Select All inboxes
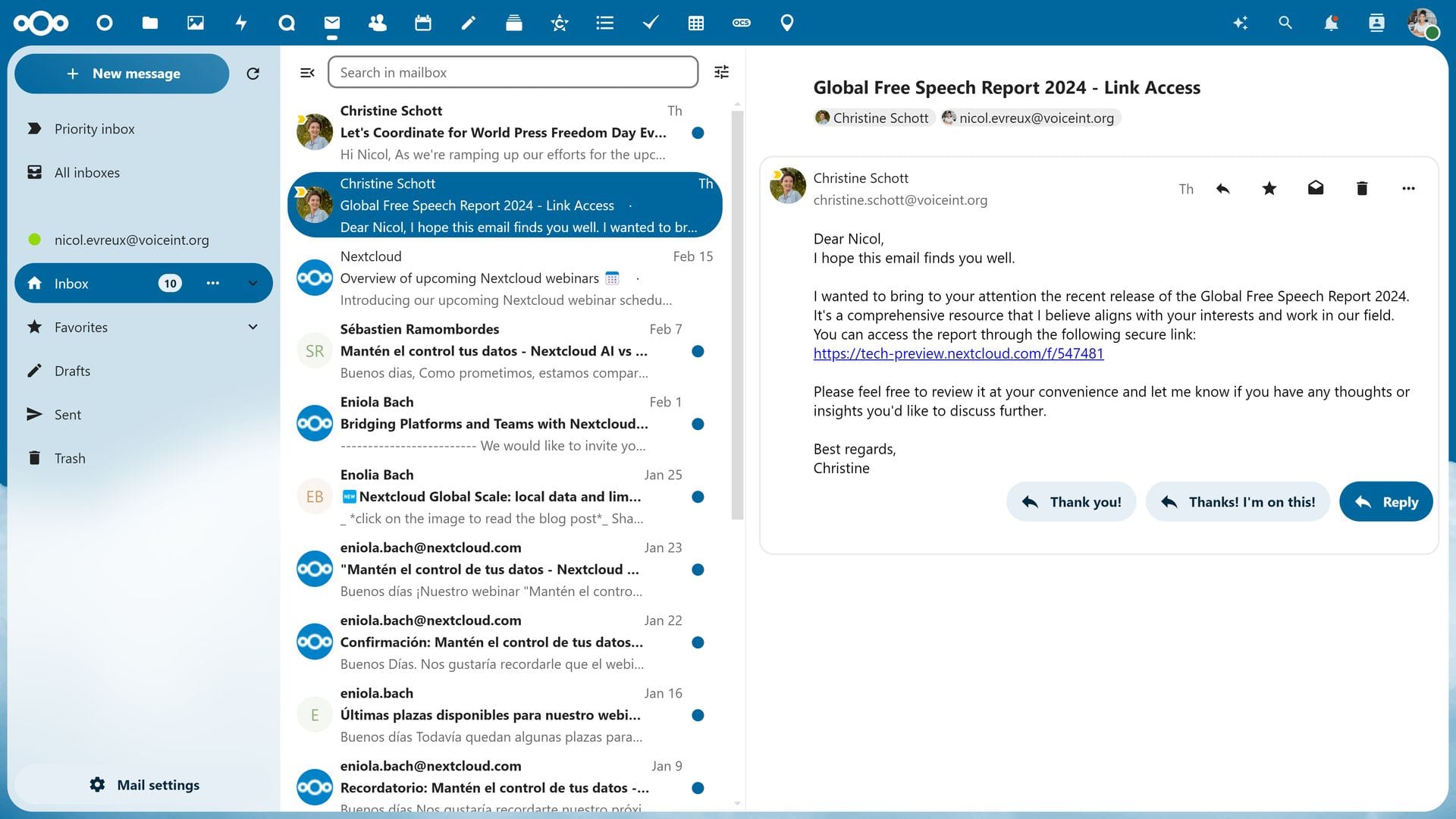 [143, 173]
